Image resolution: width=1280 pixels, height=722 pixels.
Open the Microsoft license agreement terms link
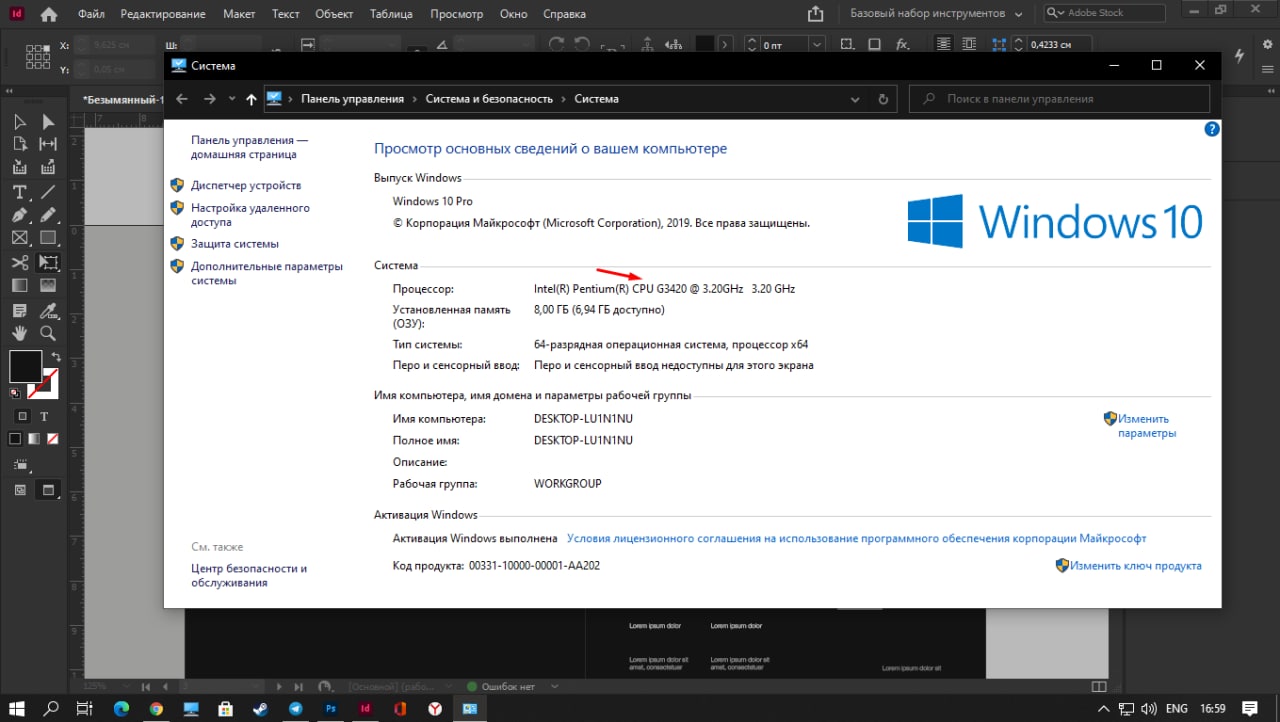click(x=856, y=538)
